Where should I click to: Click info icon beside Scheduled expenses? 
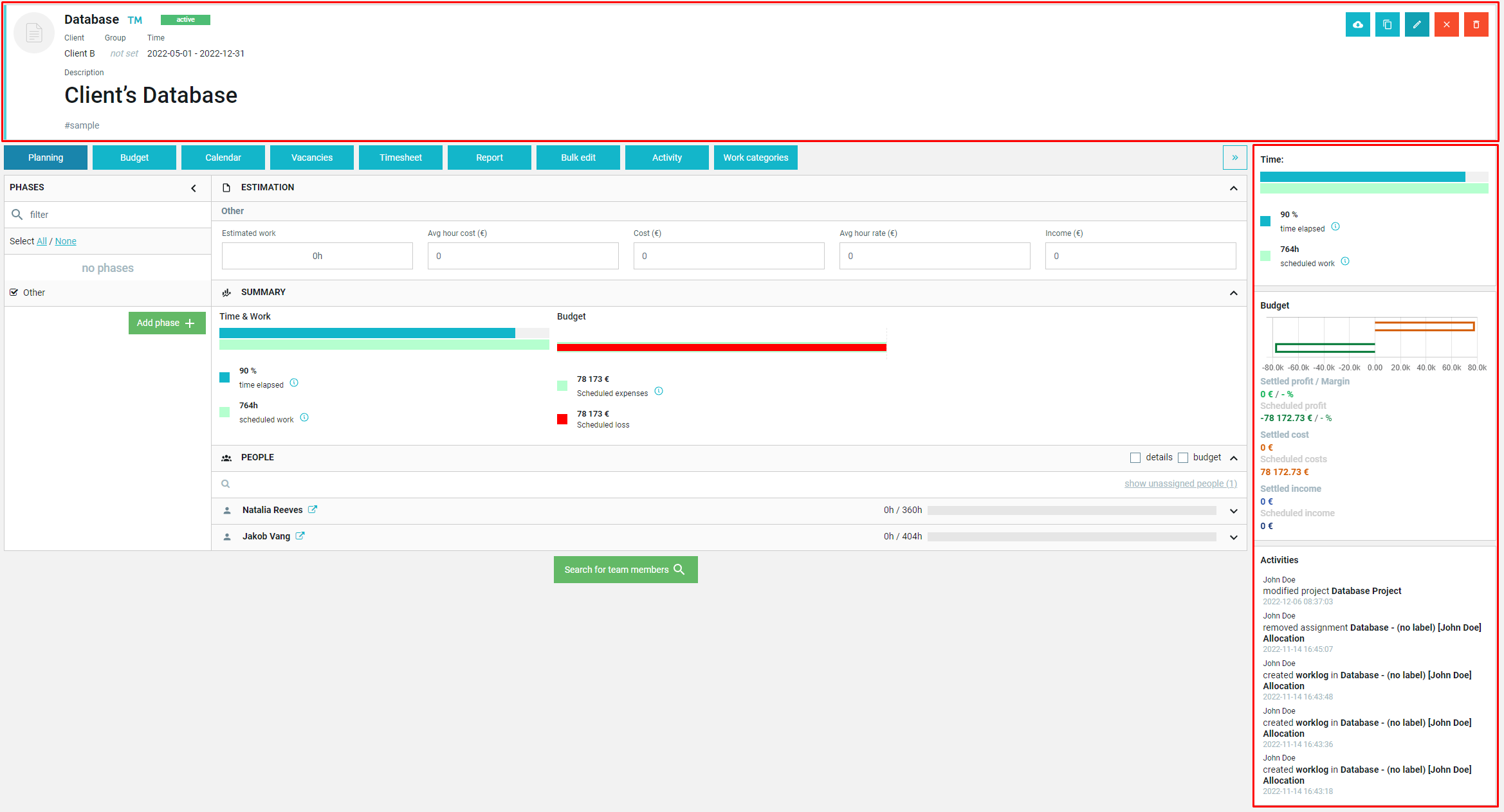pyautogui.click(x=659, y=392)
